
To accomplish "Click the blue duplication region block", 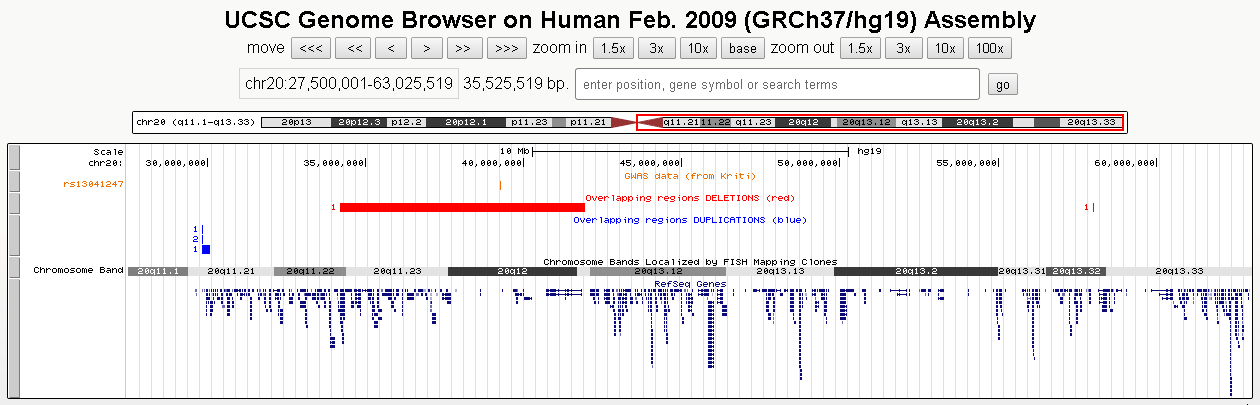I will pos(206,249).
